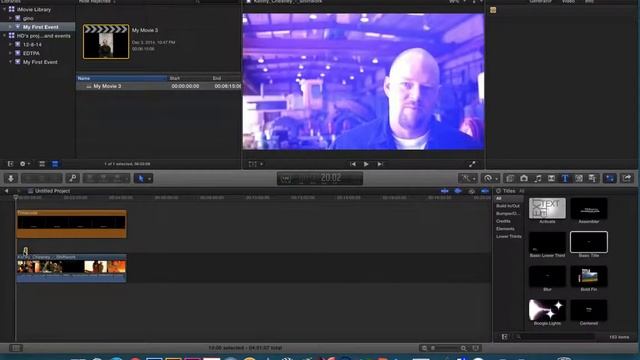Open the Effects browser icon
640x360 pixels.
(x=510, y=178)
